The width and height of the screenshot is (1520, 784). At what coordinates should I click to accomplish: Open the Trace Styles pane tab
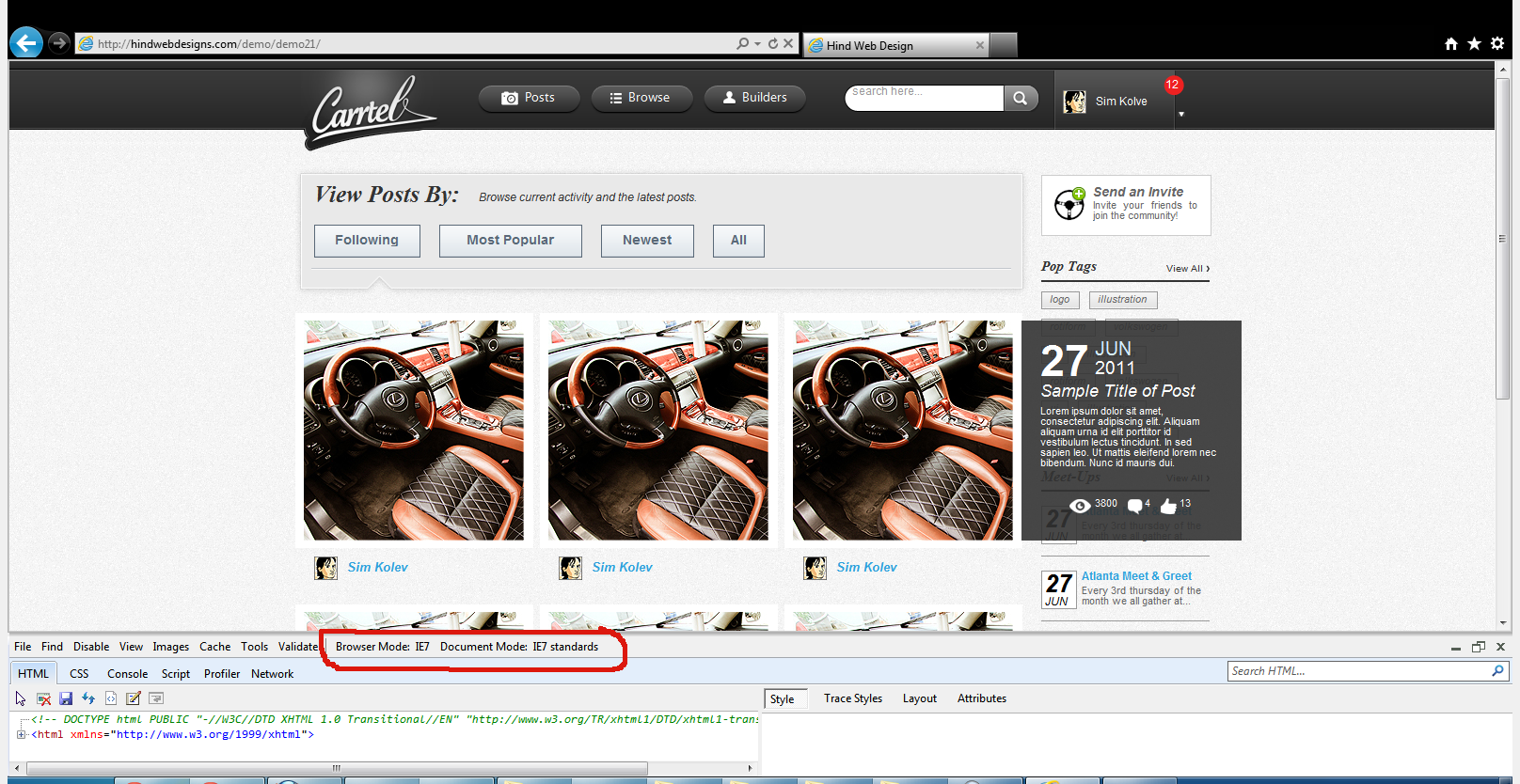click(x=853, y=698)
